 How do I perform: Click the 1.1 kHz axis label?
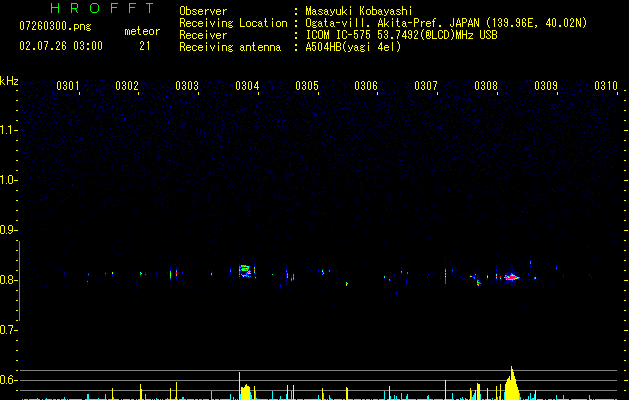click(8, 130)
